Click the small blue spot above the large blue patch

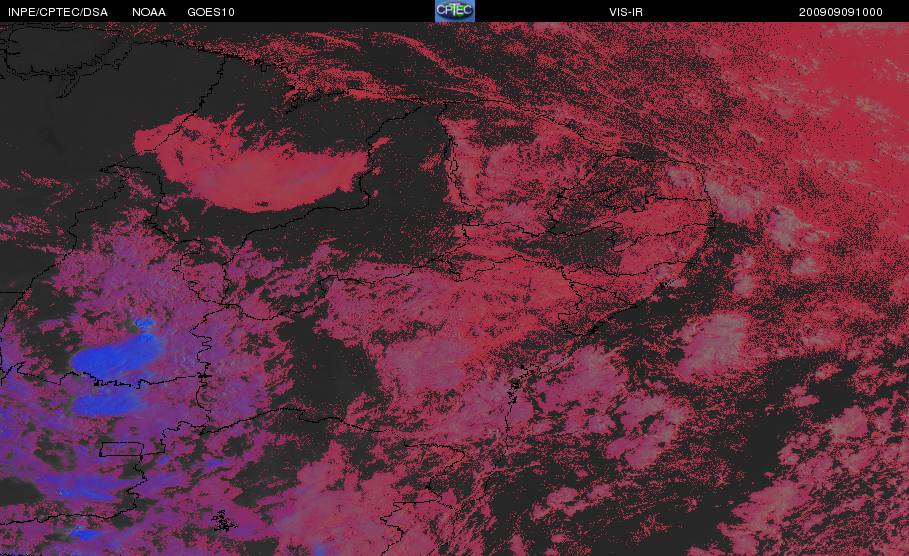(145, 322)
